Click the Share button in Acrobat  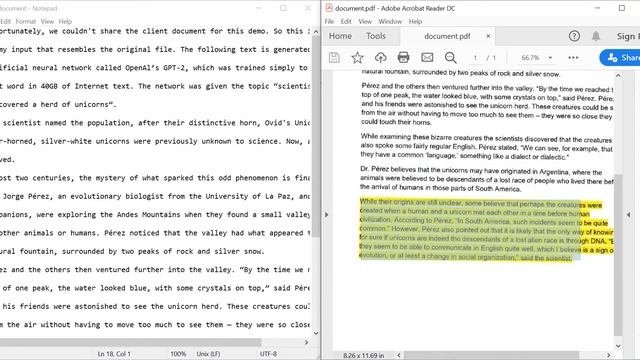pos(620,58)
